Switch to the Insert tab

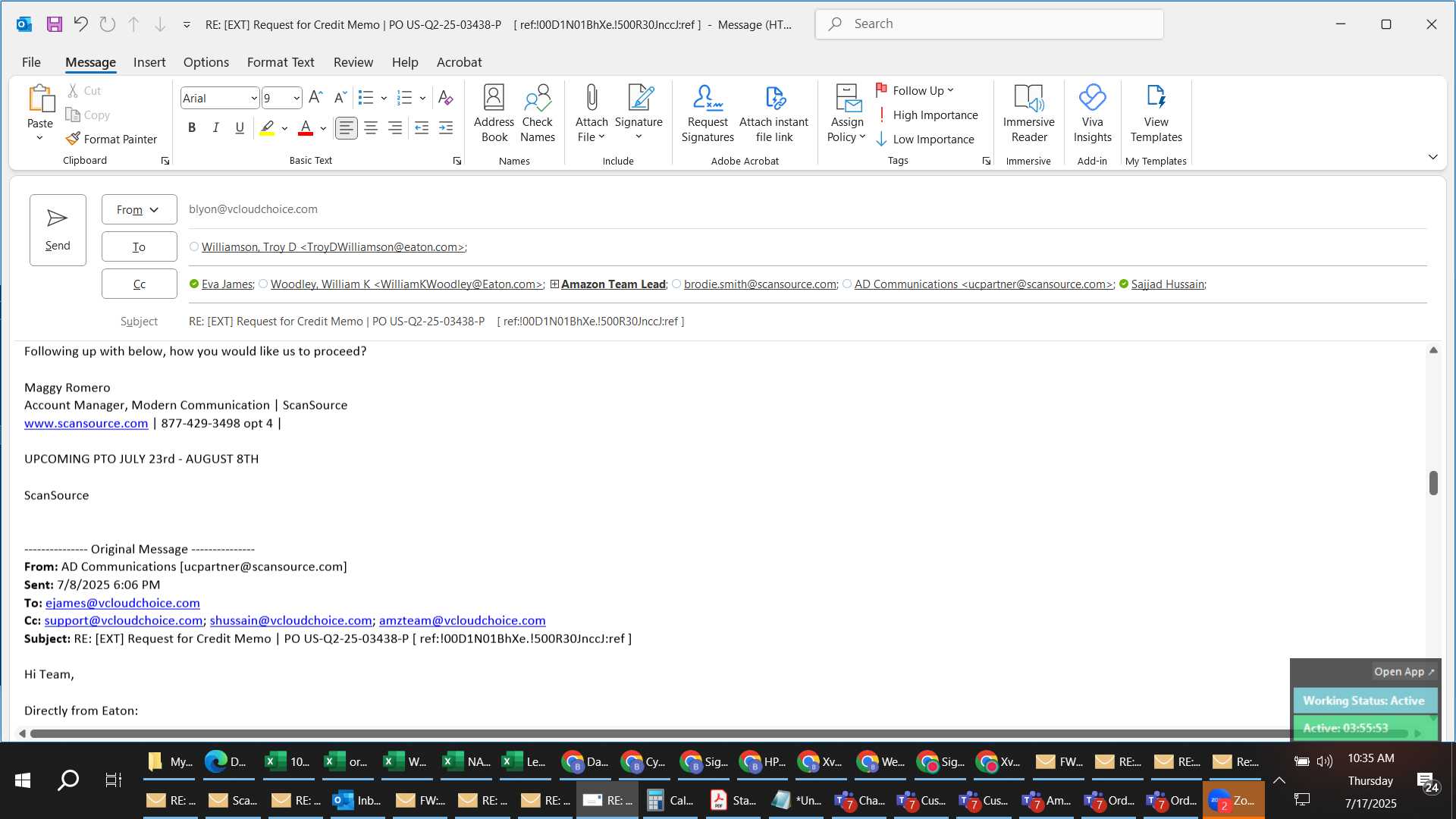(x=149, y=62)
